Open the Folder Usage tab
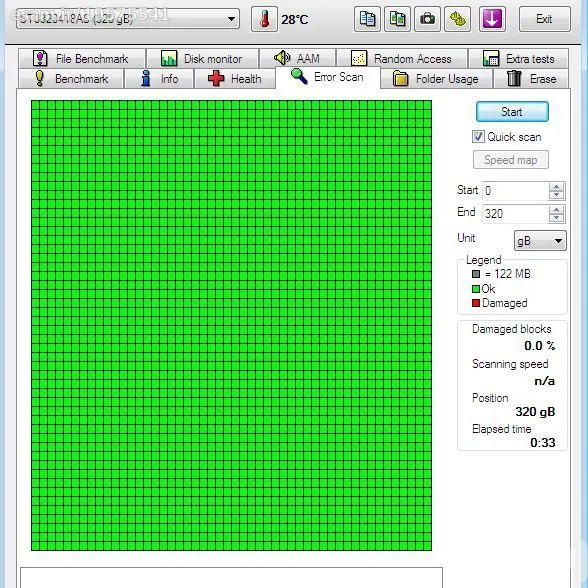The width and height of the screenshot is (588, 588). tap(436, 79)
